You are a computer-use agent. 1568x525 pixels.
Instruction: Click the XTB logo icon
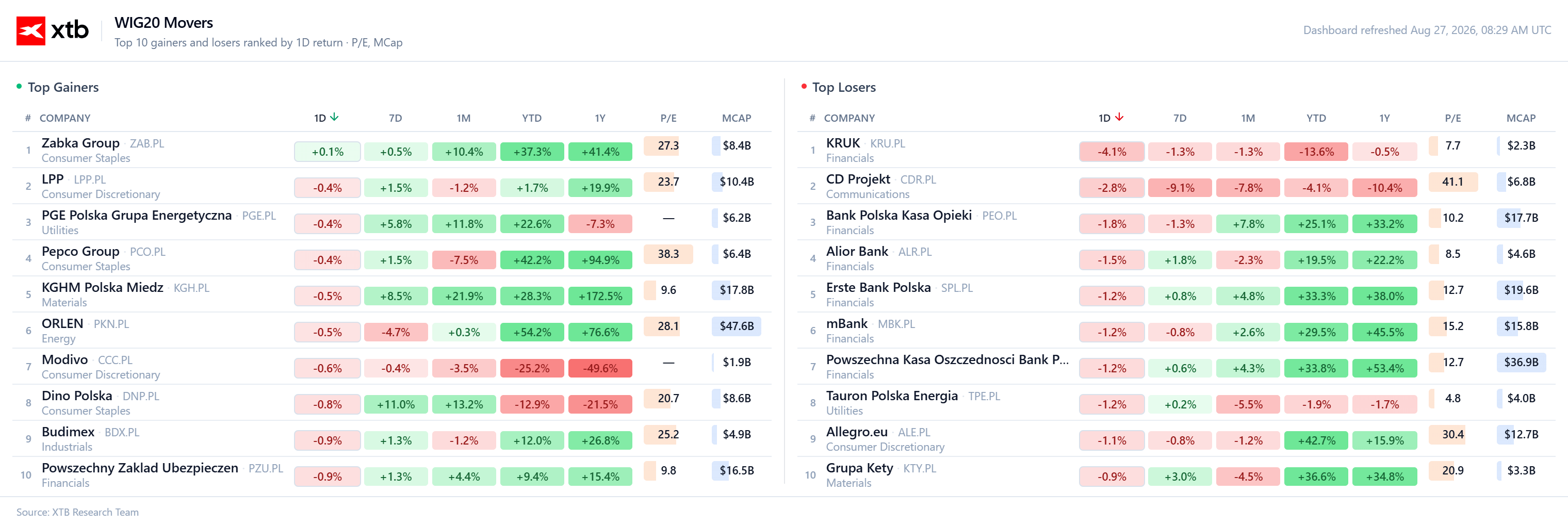[x=30, y=30]
